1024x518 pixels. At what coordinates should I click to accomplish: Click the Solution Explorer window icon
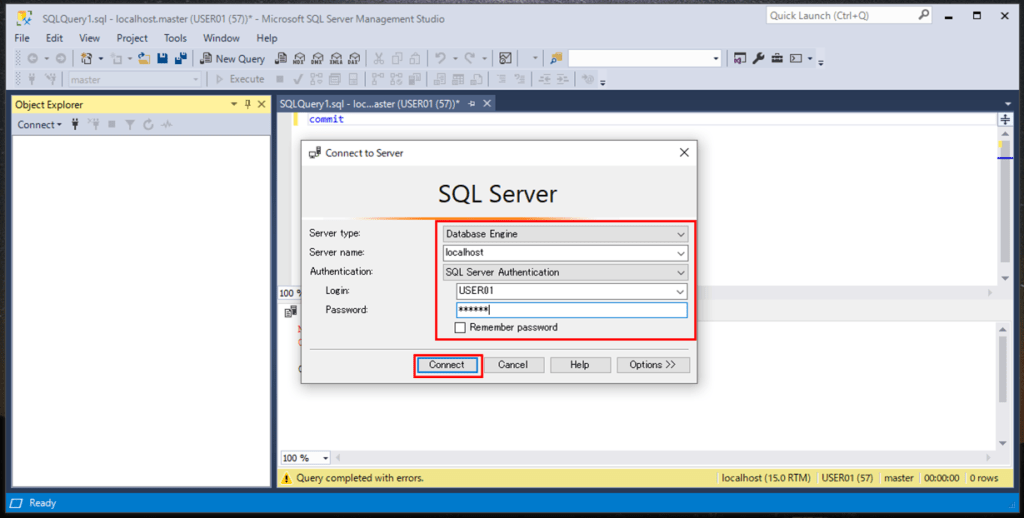click(x=740, y=59)
